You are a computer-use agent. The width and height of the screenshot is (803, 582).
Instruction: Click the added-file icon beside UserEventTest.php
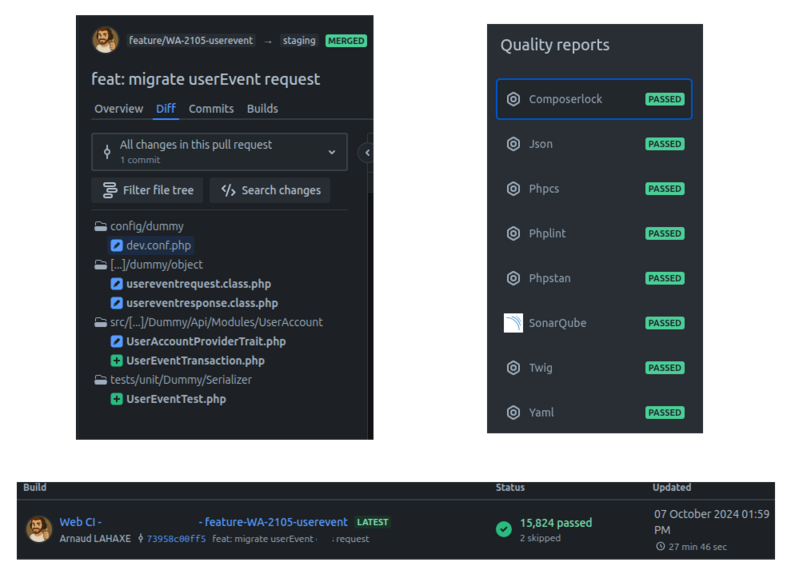tap(116, 399)
